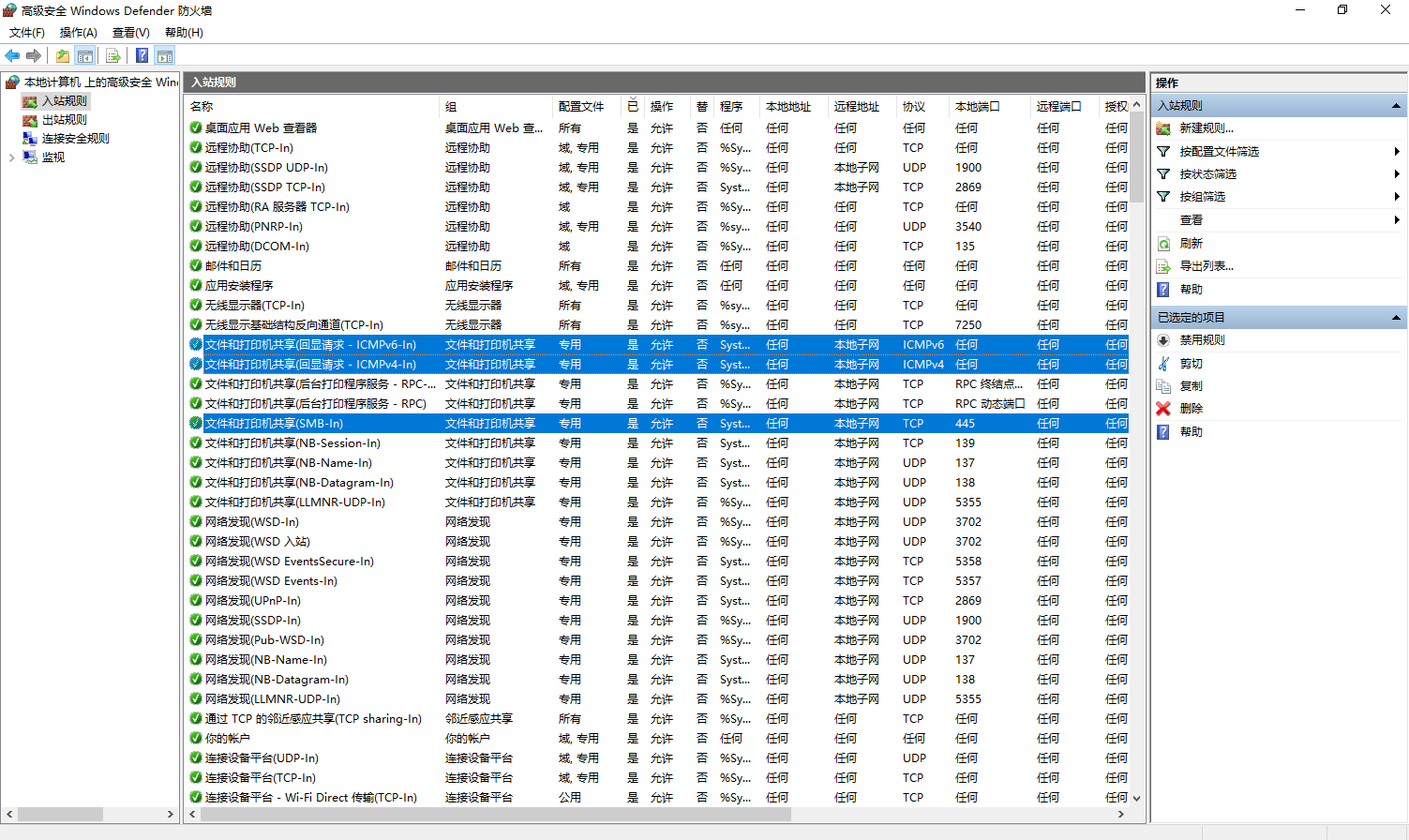Click the 导出列表 icon in actions pane
1409x840 pixels.
1163,266
